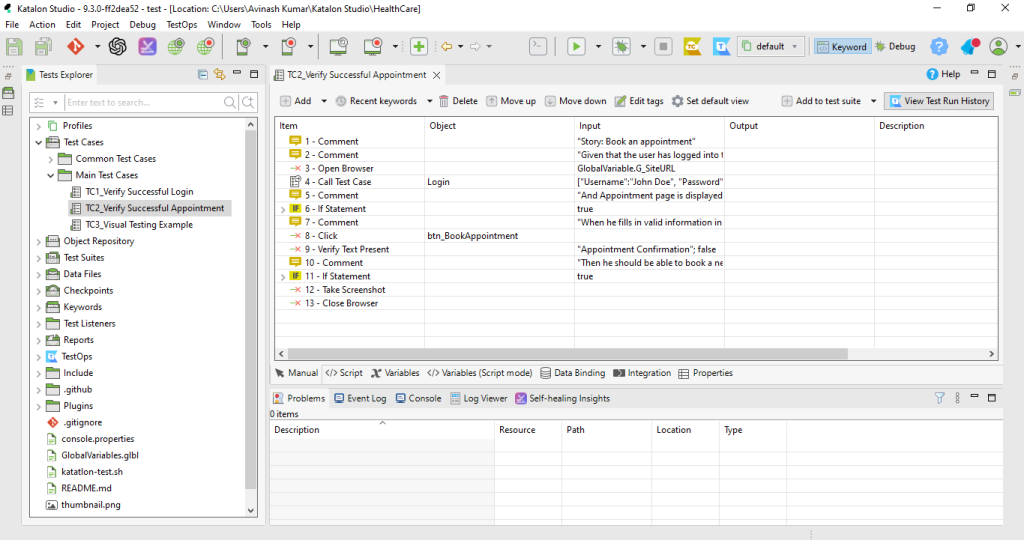Open the Run button dropdown arrow
1024x540 pixels.
click(x=598, y=46)
